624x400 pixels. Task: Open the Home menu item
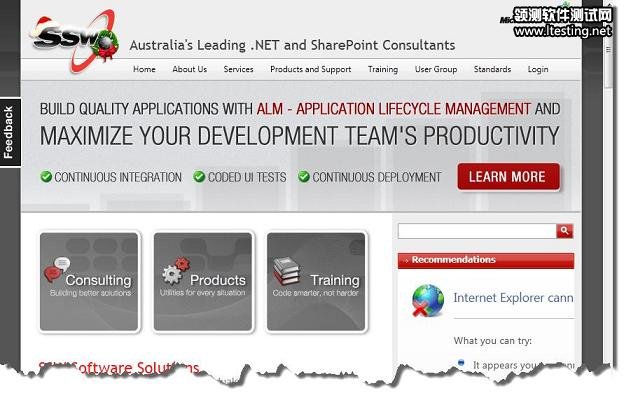coord(144,70)
